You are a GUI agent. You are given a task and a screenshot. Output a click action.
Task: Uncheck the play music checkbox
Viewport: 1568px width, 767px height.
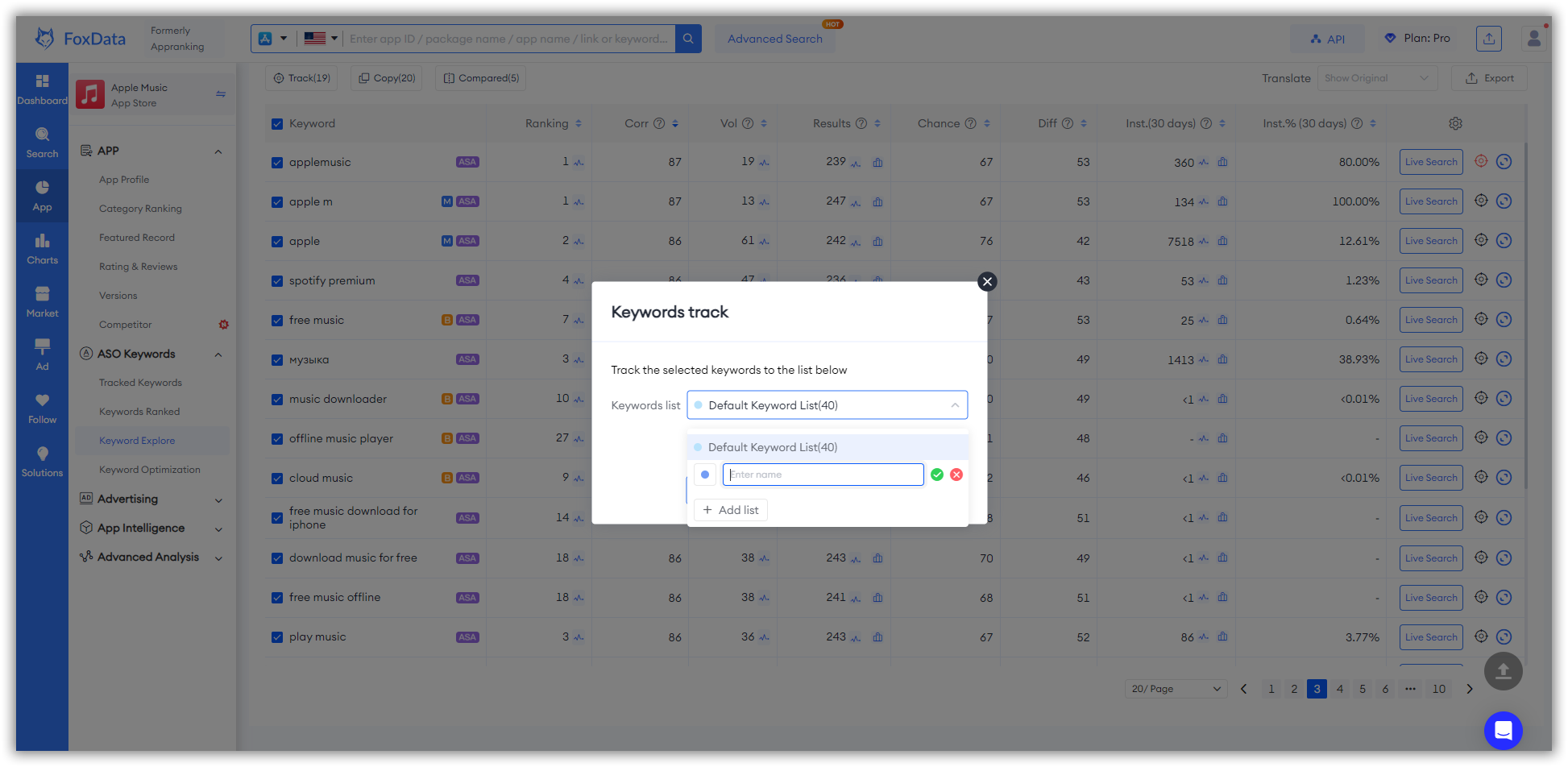click(277, 637)
